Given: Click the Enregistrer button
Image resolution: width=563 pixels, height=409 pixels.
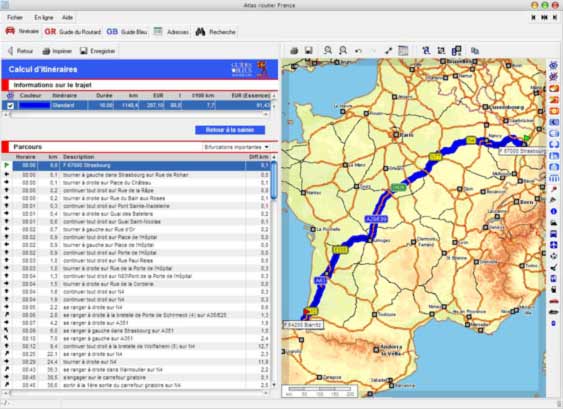Looking at the screenshot, I should [x=98, y=51].
